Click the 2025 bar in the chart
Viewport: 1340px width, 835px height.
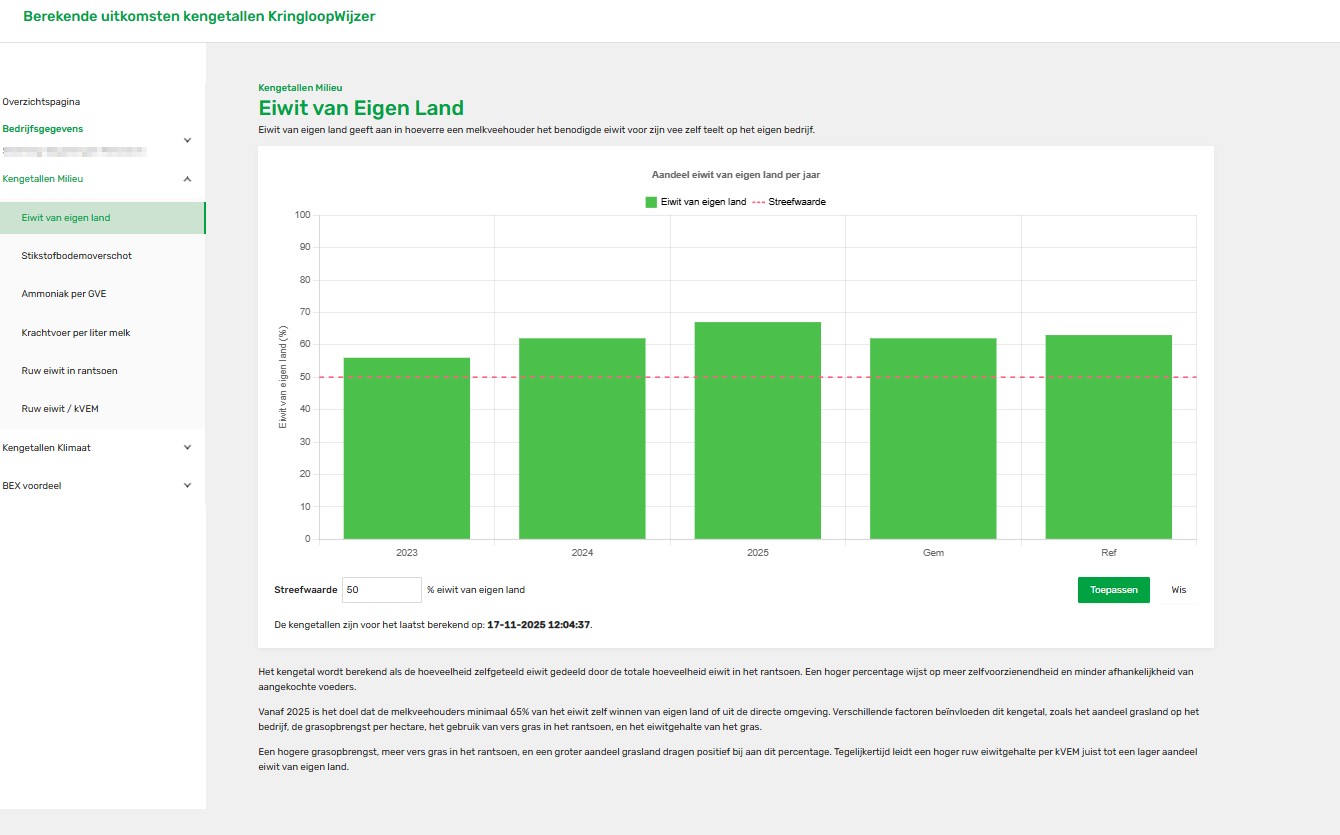(x=757, y=430)
